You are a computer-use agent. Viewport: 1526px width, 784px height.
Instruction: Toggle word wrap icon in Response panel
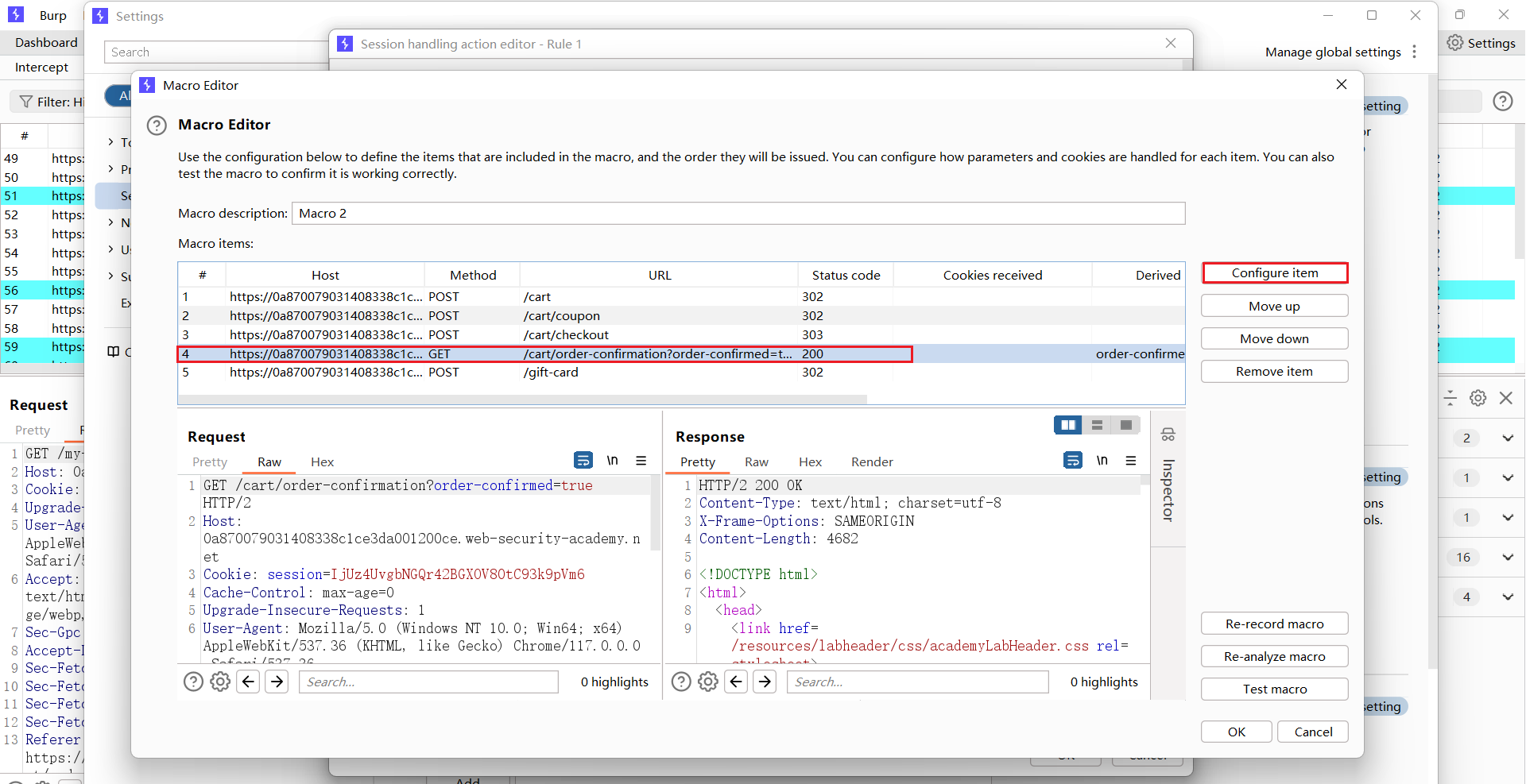click(1072, 461)
